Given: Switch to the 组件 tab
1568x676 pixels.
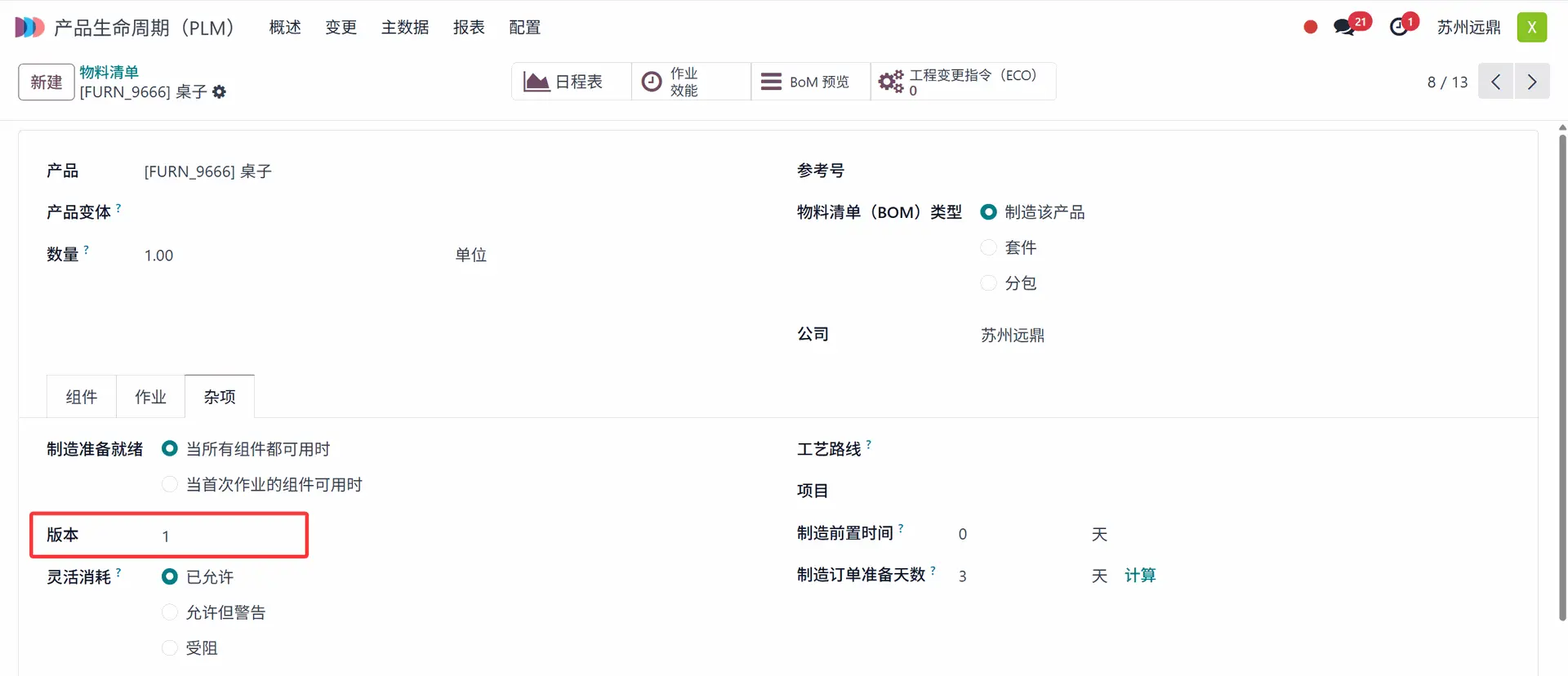Looking at the screenshot, I should (x=82, y=397).
